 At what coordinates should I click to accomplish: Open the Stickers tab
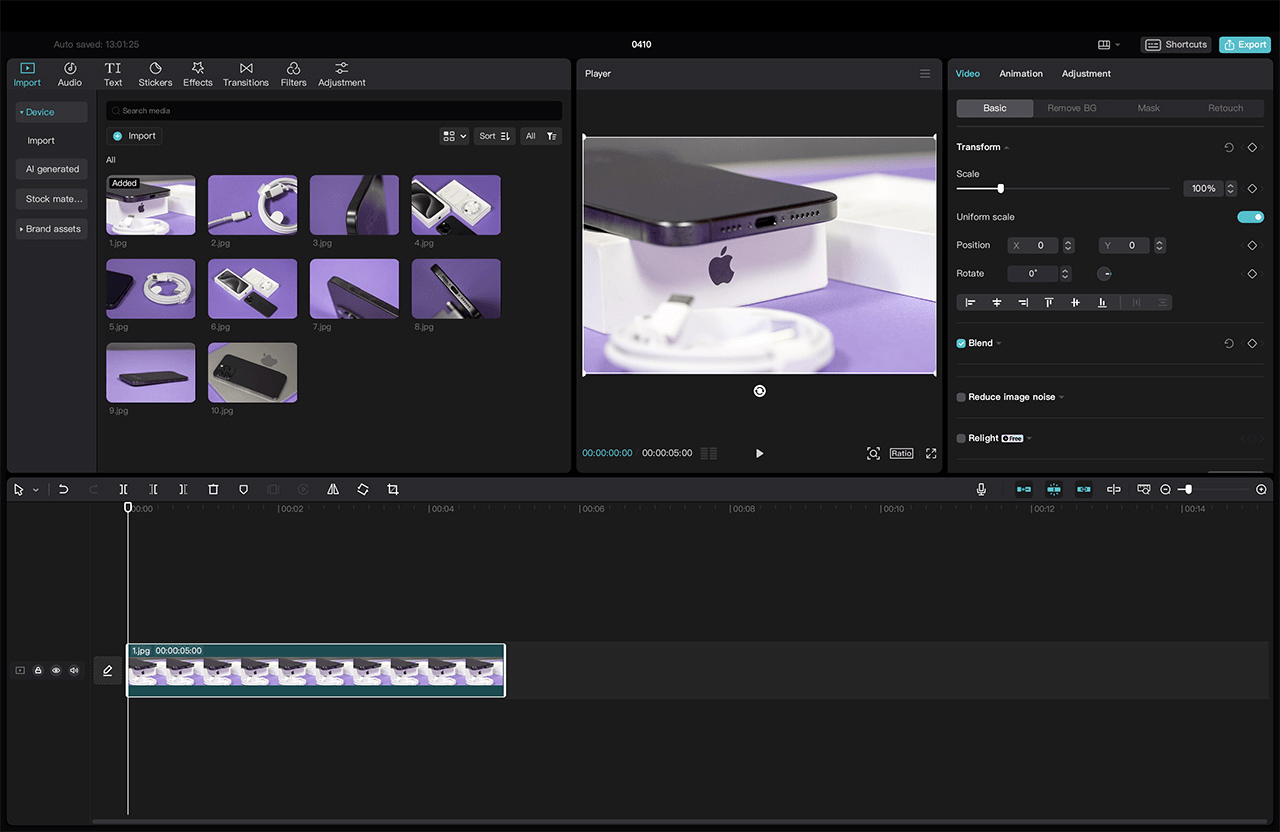coord(155,74)
